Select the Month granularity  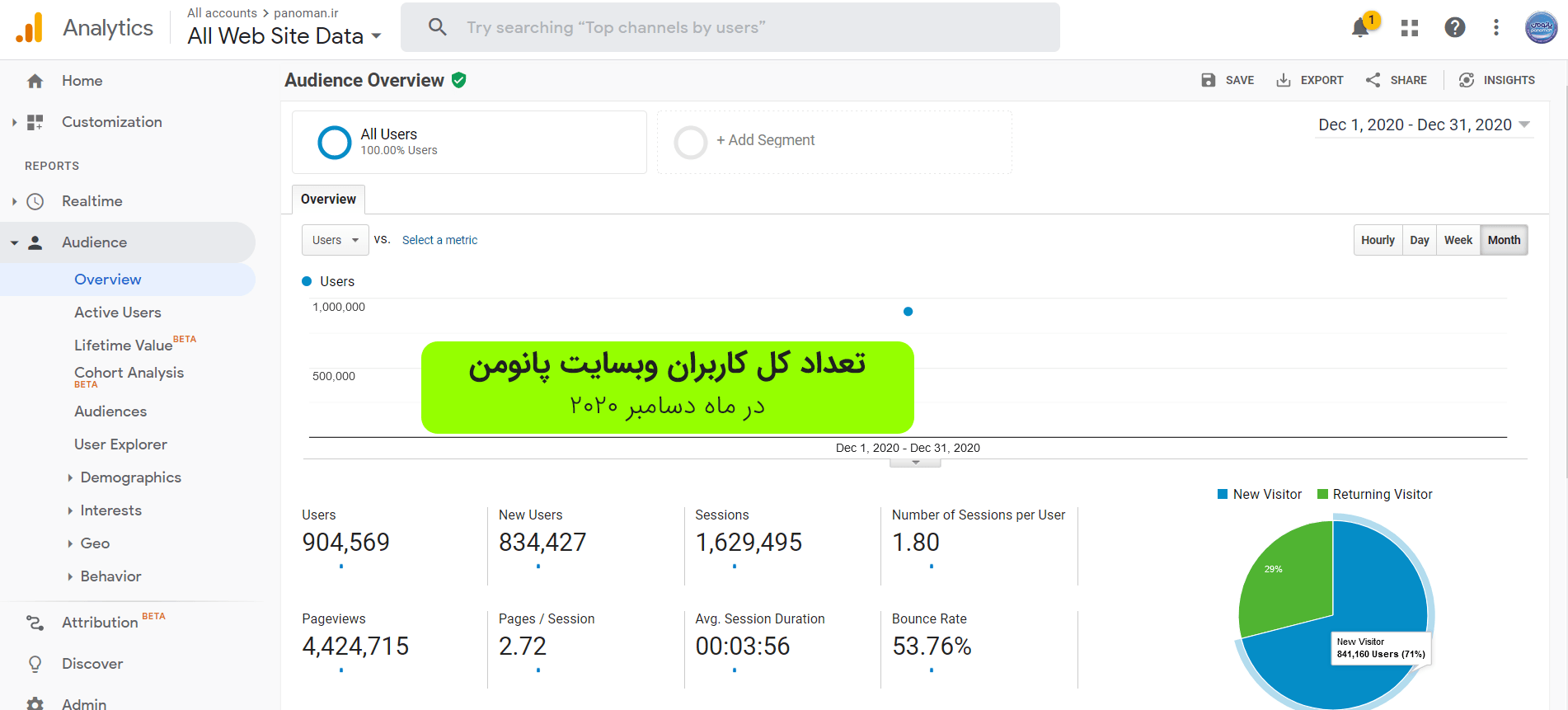pyautogui.click(x=1504, y=240)
